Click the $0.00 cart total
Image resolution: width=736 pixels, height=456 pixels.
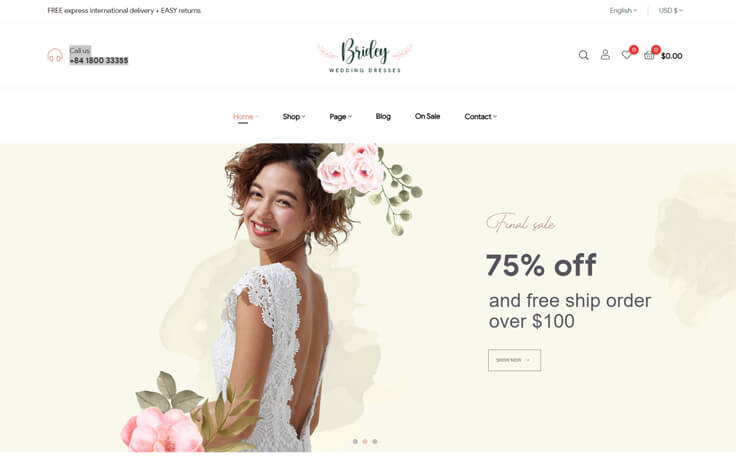[x=672, y=56]
